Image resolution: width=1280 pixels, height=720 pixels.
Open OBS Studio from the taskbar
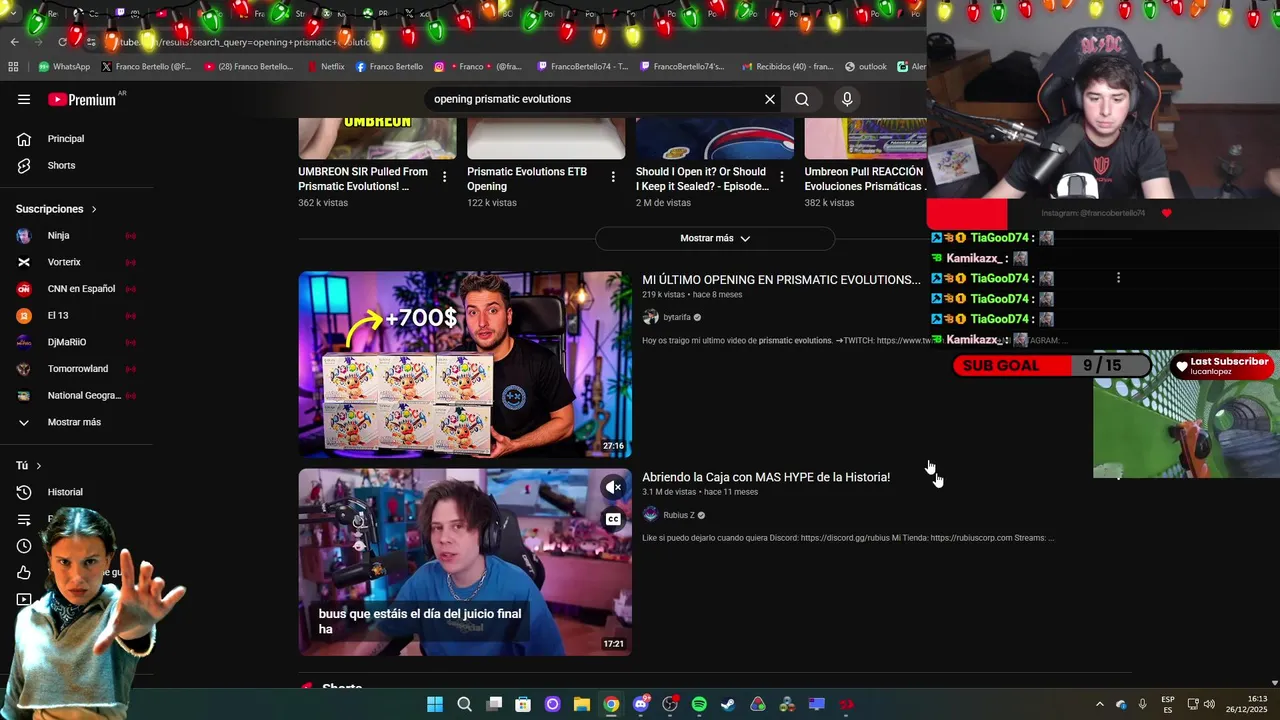670,704
